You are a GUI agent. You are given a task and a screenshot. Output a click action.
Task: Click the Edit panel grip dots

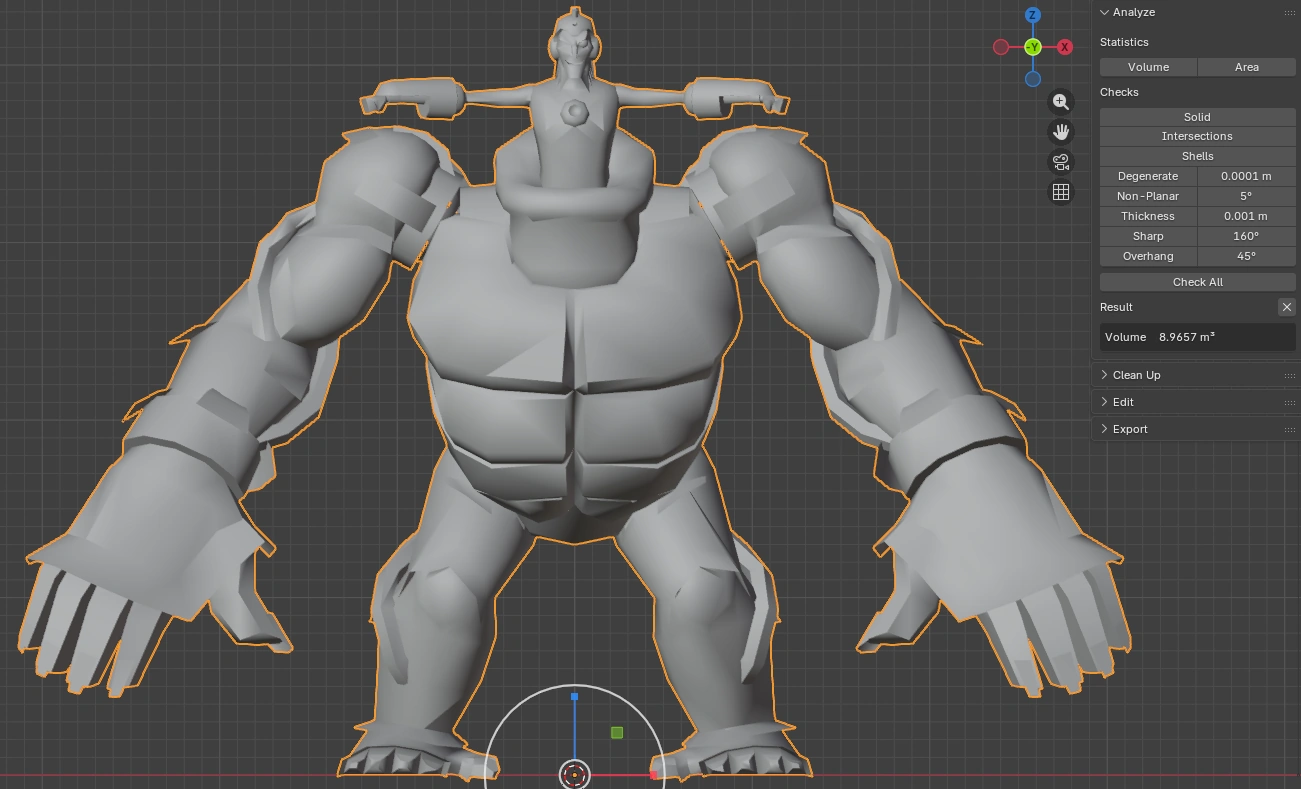tap(1290, 402)
